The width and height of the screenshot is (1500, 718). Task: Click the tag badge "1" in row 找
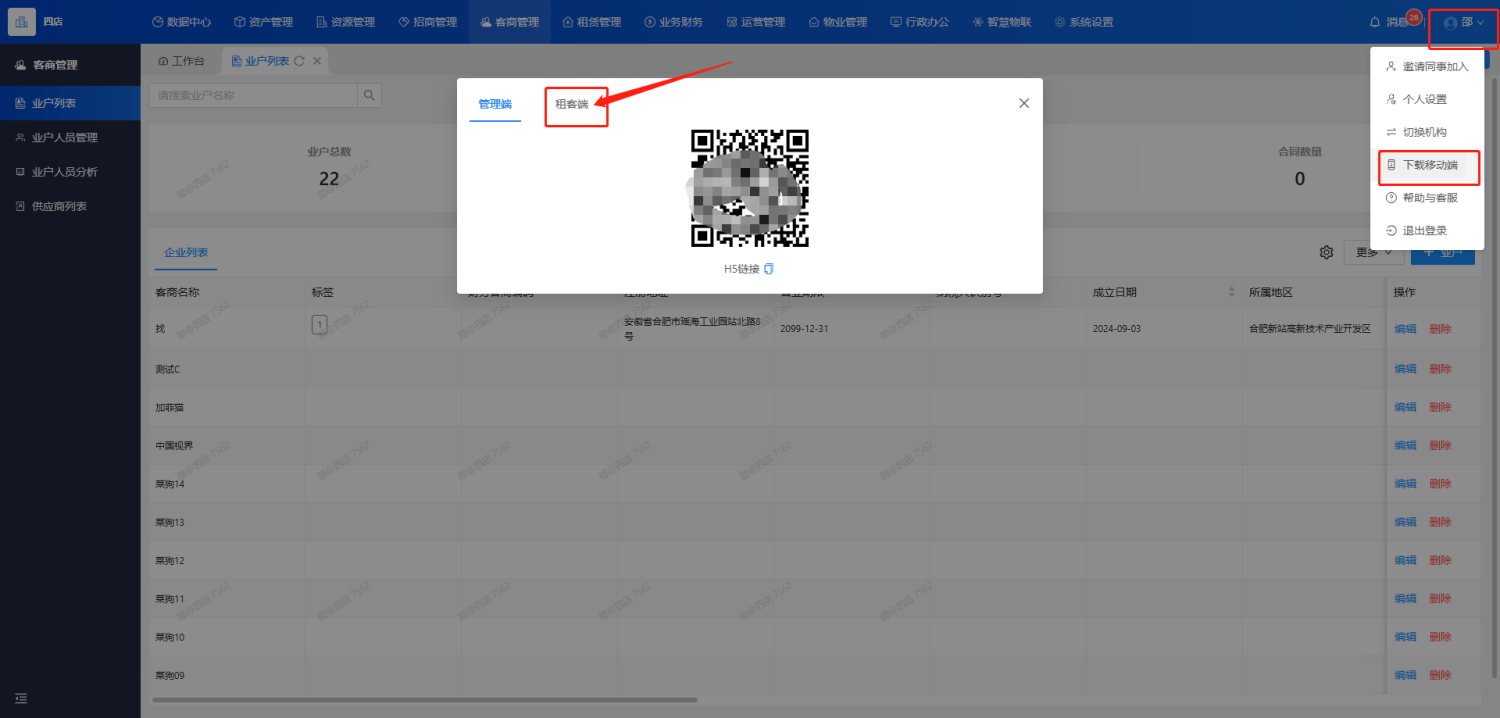[319, 324]
